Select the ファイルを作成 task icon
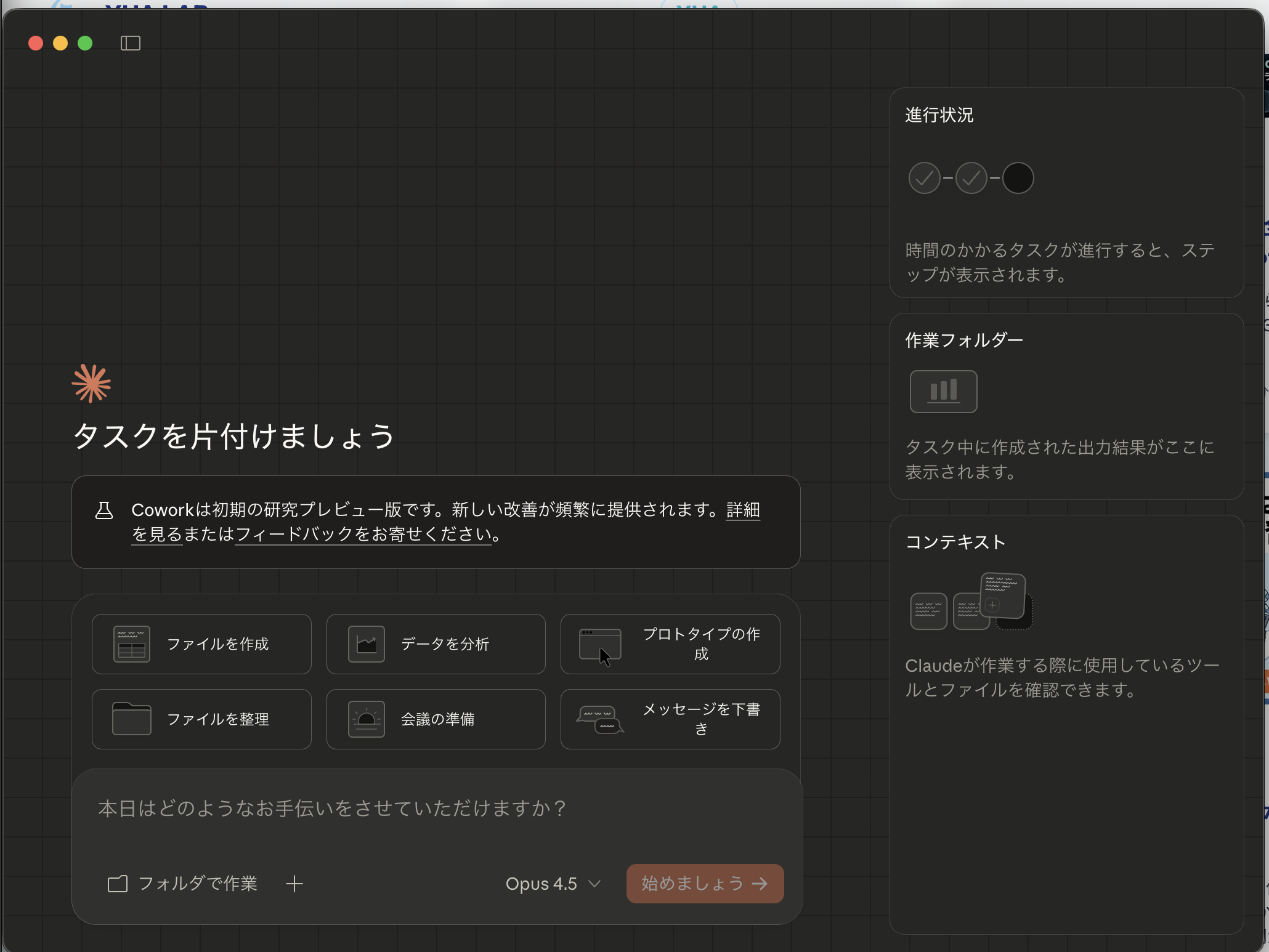Viewport: 1269px width, 952px height. coord(131,644)
